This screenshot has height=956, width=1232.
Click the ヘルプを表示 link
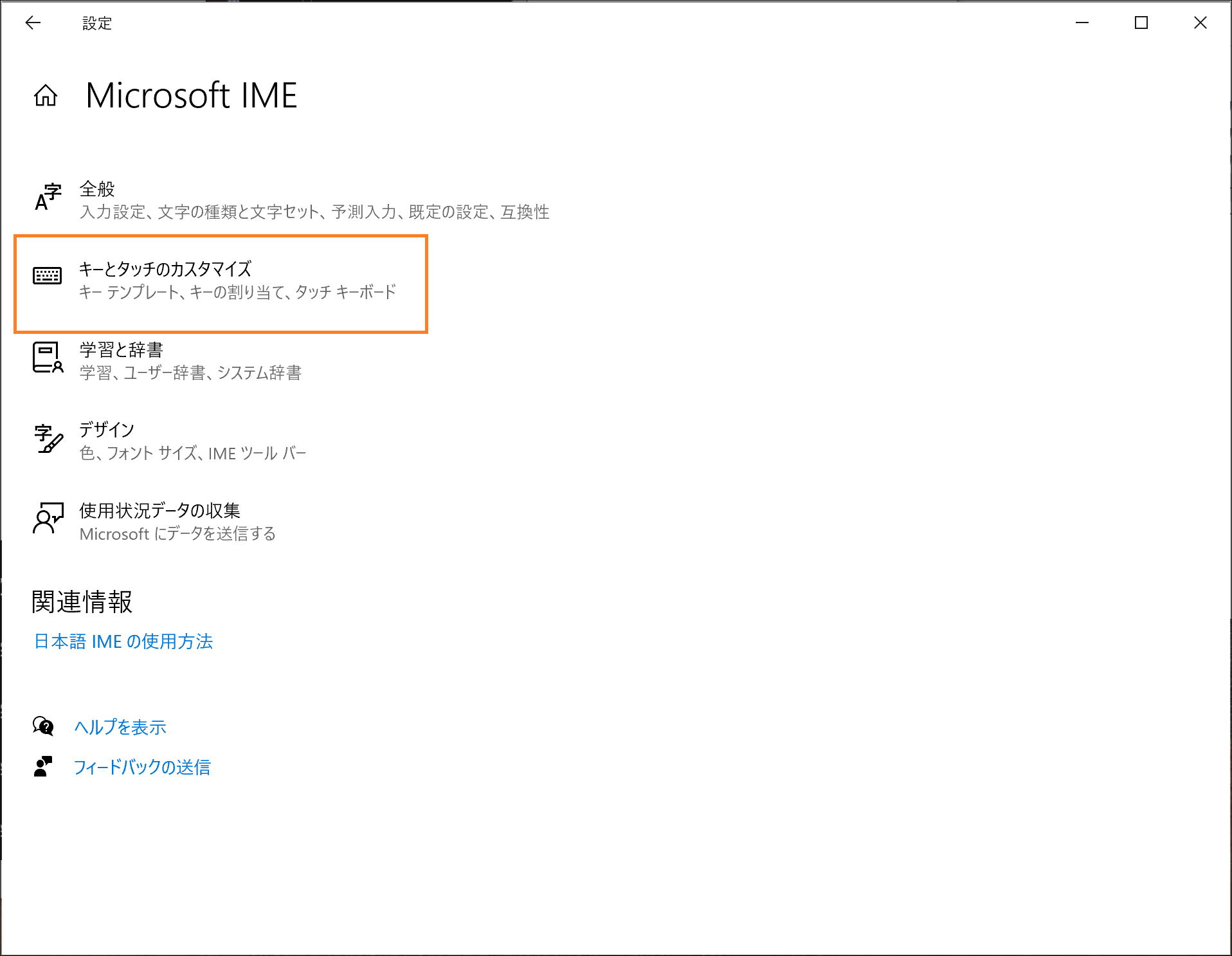(120, 727)
